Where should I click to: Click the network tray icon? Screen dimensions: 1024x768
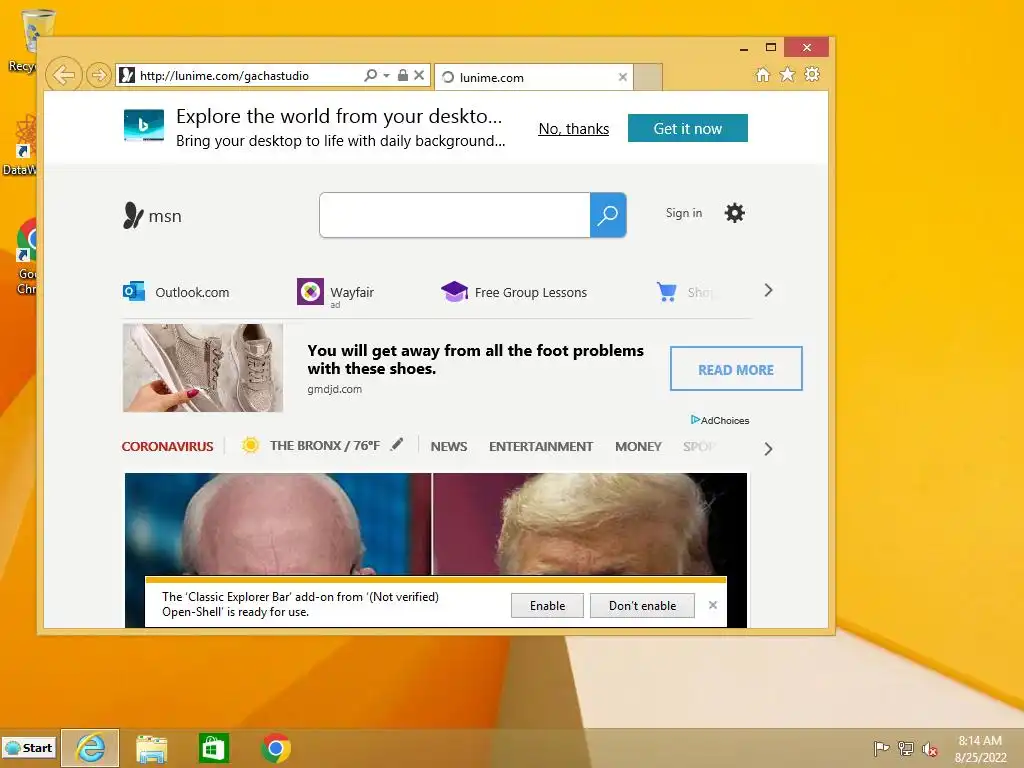906,748
